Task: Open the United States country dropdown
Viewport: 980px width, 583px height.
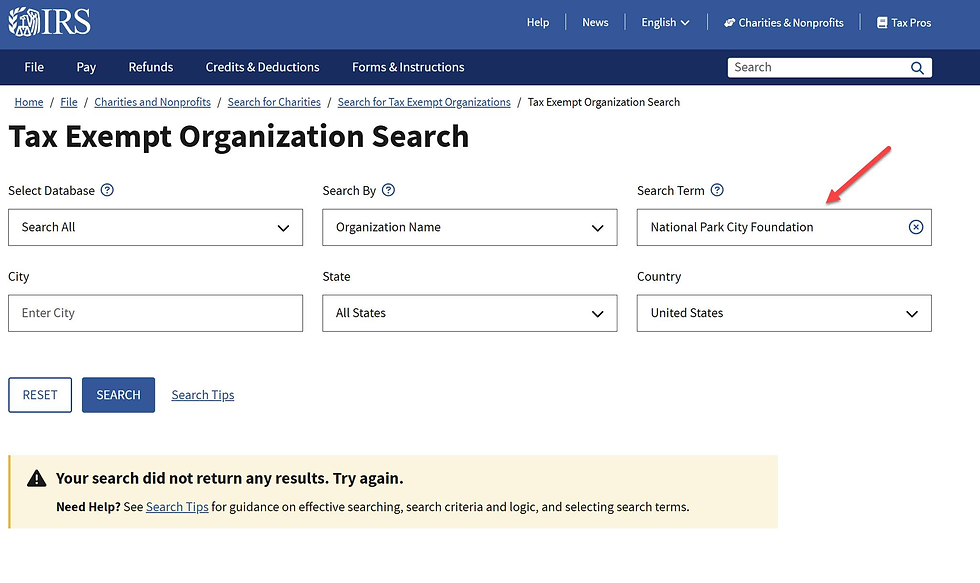Action: point(783,313)
